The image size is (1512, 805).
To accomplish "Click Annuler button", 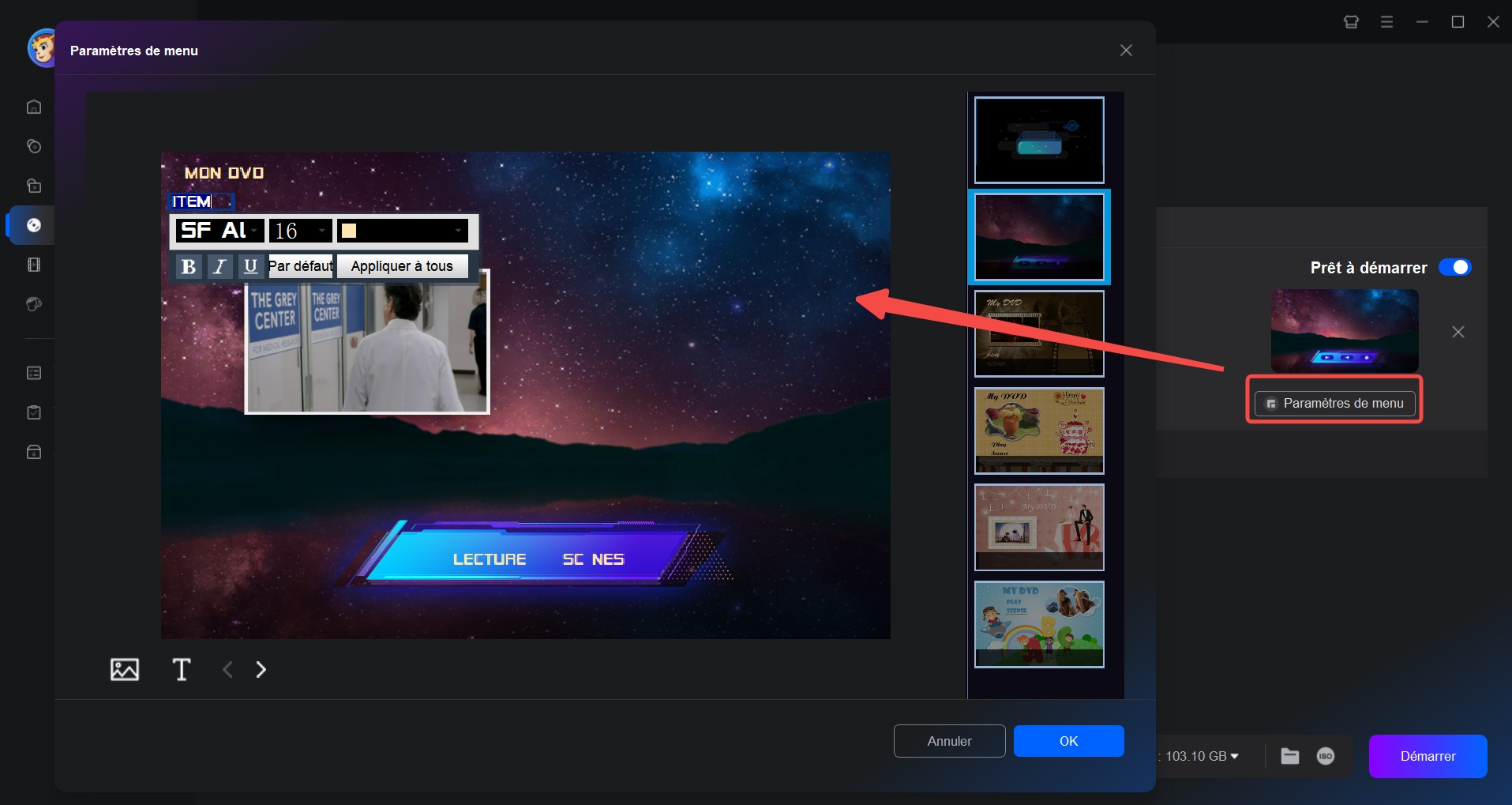I will pos(950,741).
